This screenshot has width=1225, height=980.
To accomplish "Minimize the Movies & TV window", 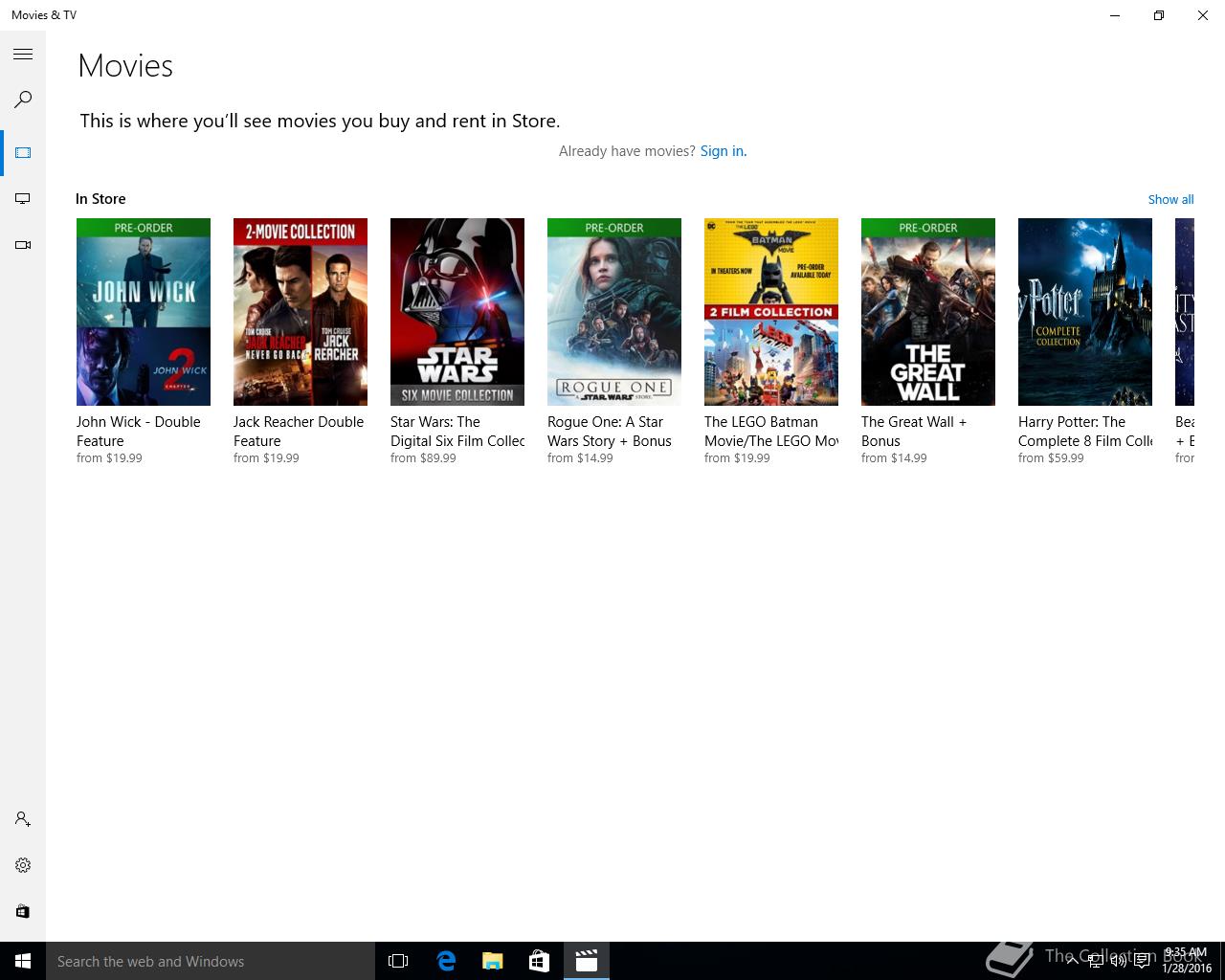I will click(x=1115, y=15).
